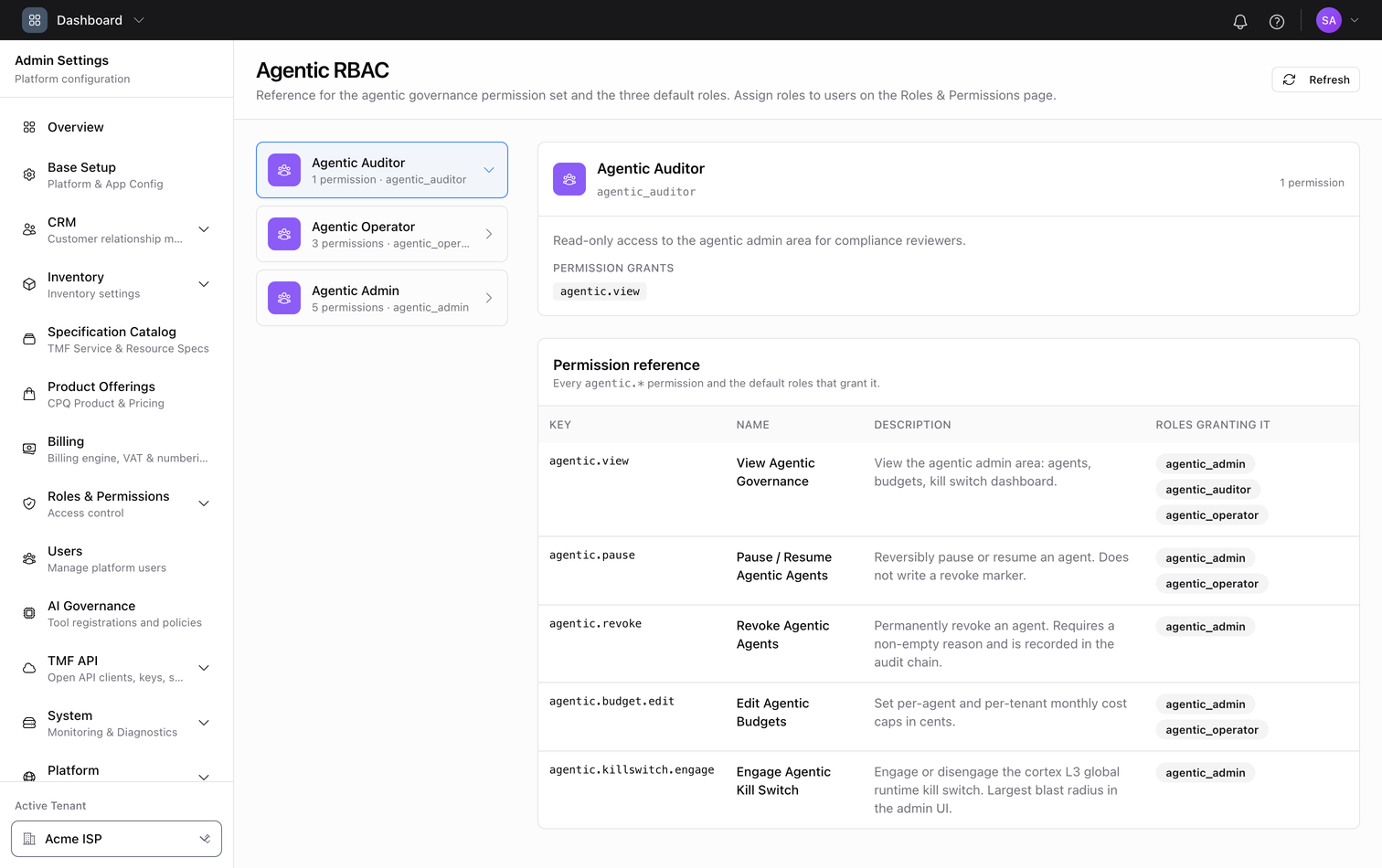Click the notifications bell icon

[1240, 21]
